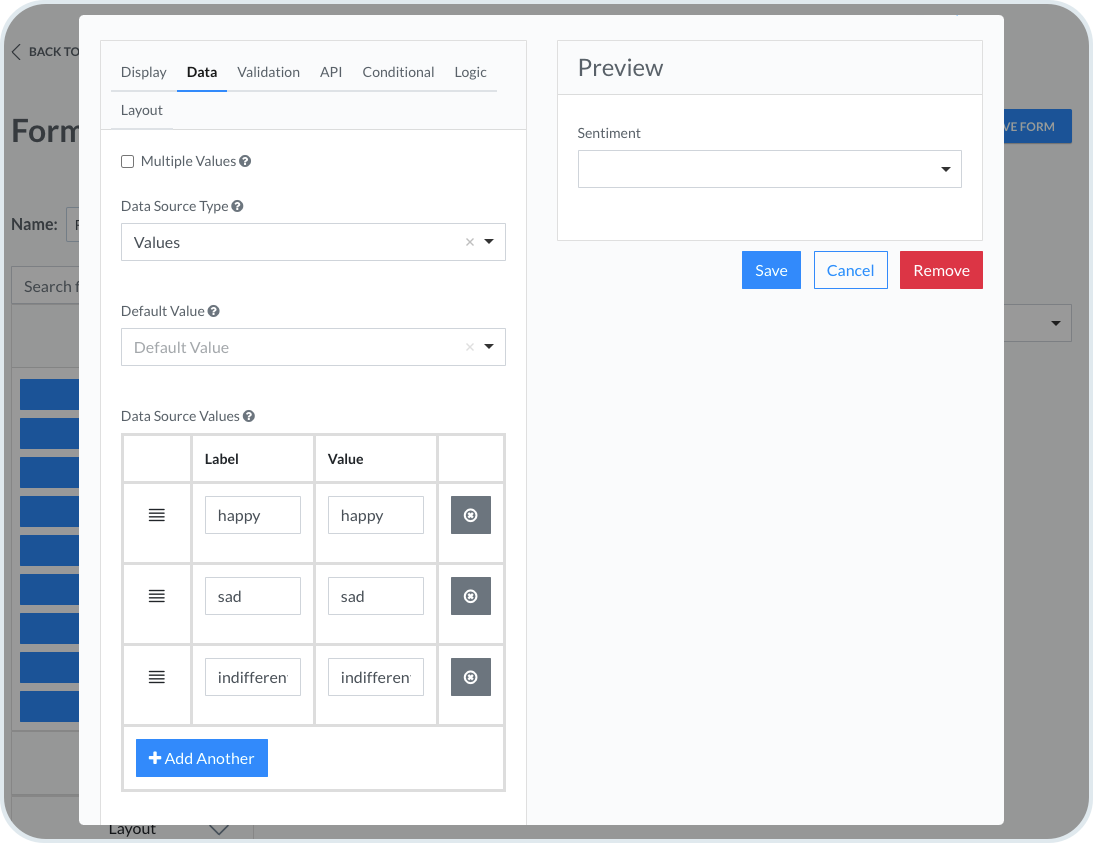This screenshot has width=1093, height=843.
Task: Click the drag handle for the sad row
Action: (156, 596)
